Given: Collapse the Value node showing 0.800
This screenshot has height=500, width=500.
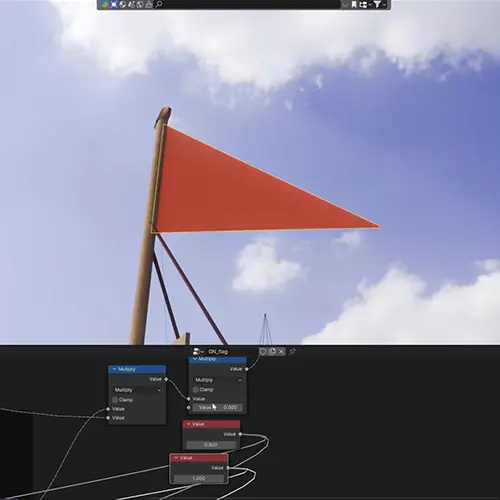Looking at the screenshot, I should click(x=188, y=424).
